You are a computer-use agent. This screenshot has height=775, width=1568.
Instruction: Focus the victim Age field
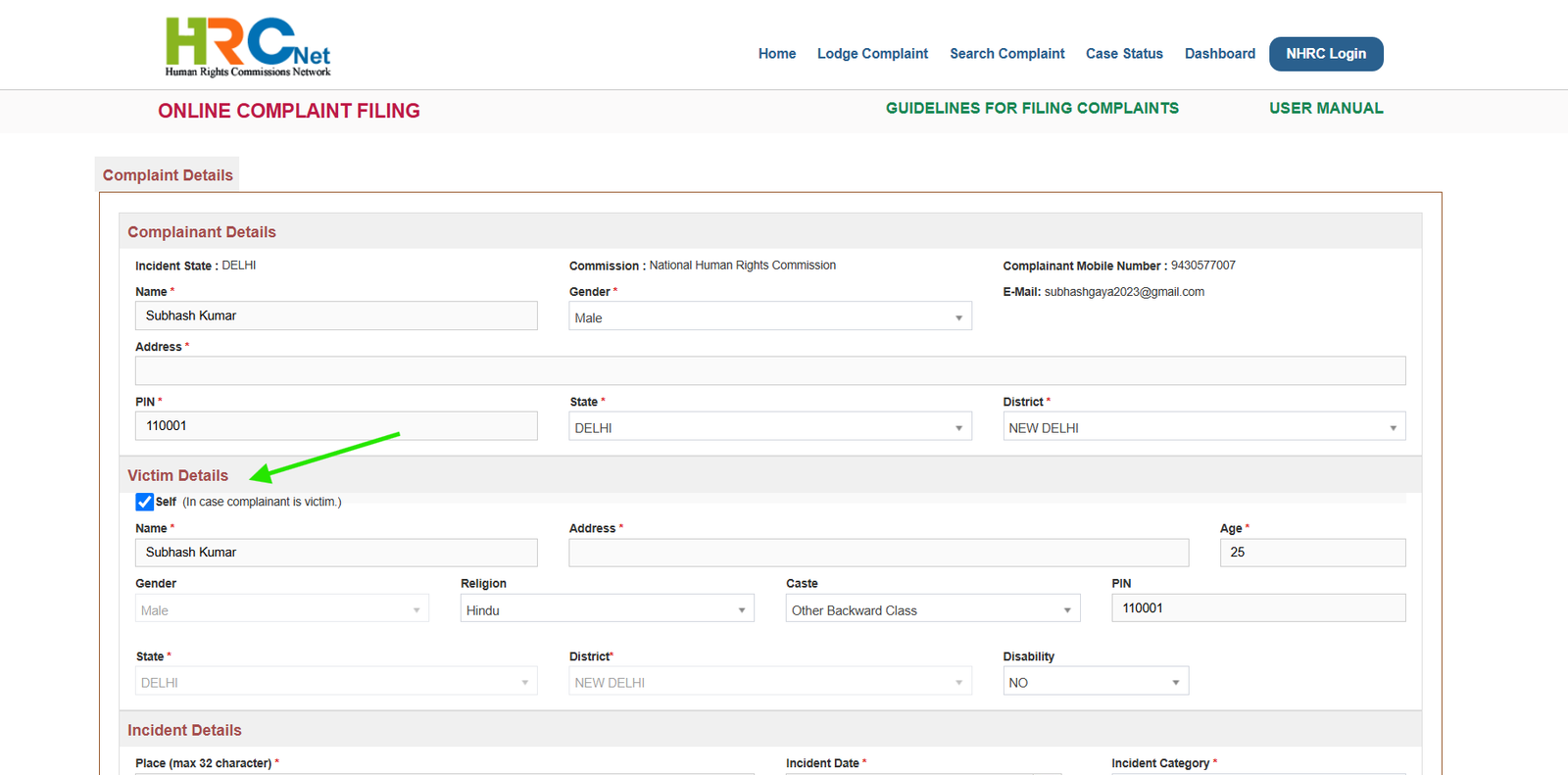pos(1312,553)
